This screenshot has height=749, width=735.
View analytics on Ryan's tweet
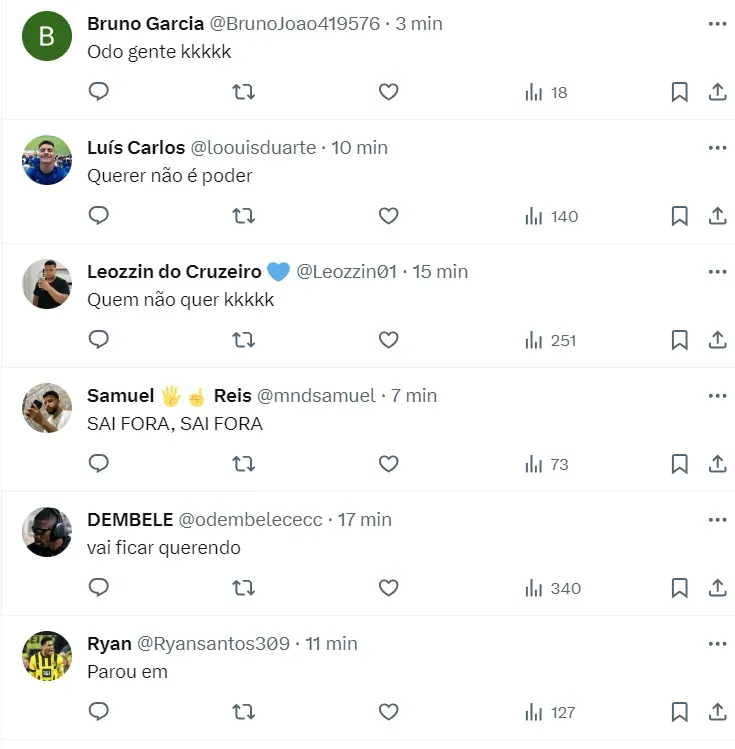550,712
